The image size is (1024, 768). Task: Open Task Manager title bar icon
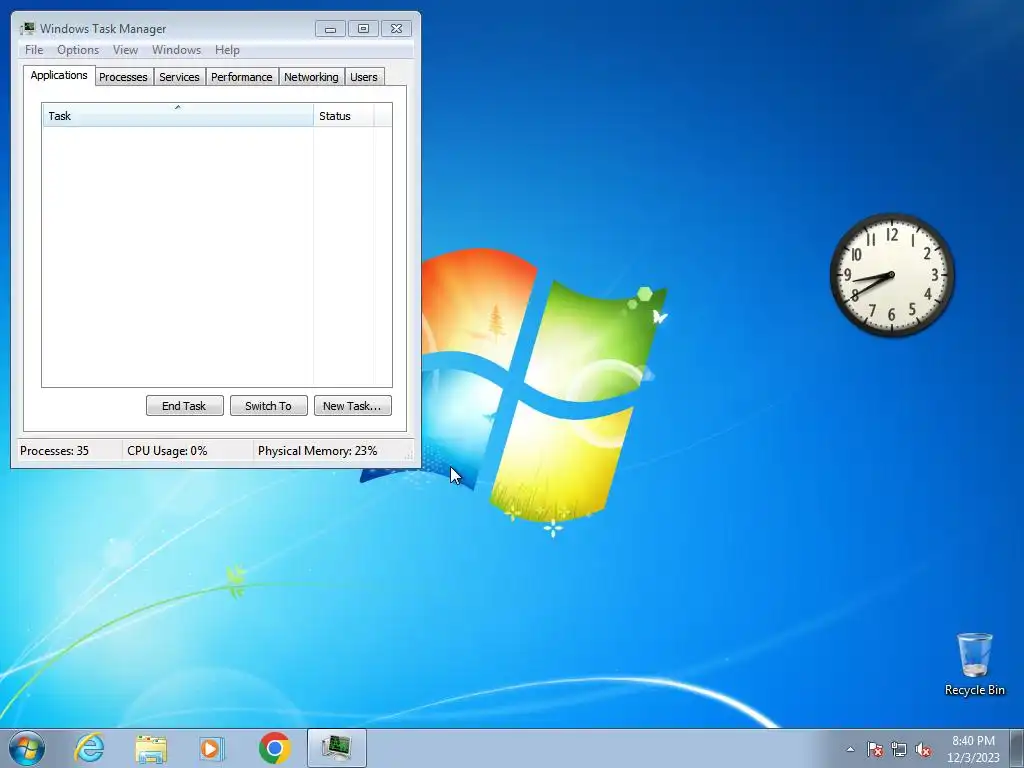27,28
